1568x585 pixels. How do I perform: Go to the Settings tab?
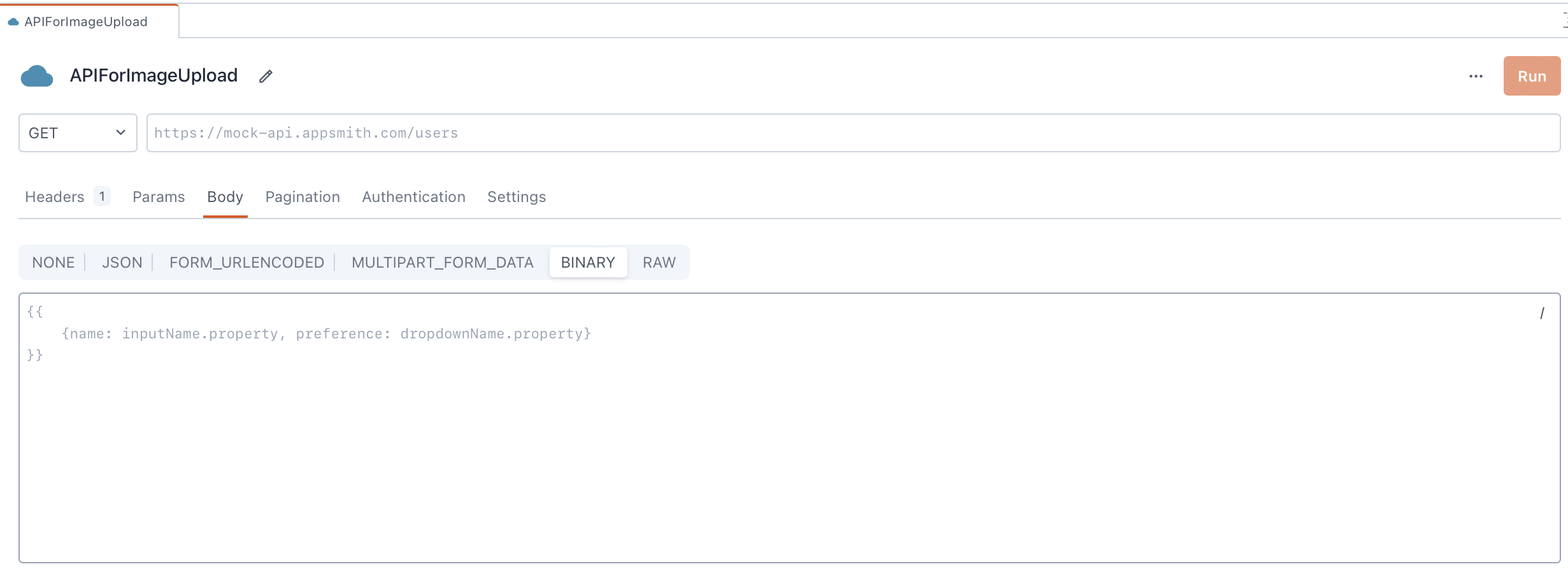click(516, 197)
